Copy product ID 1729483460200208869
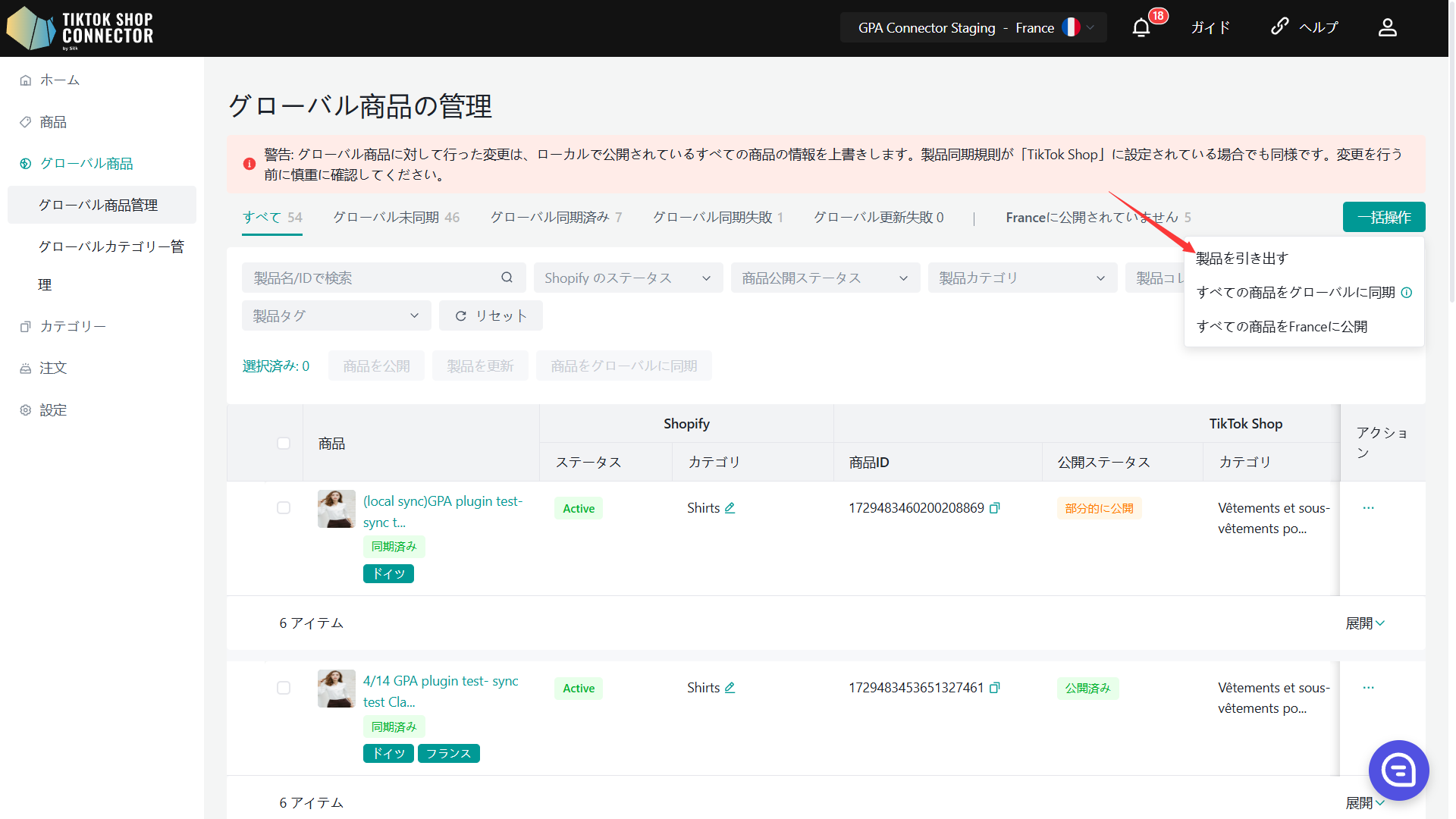This screenshot has width=1456, height=819. coord(995,508)
